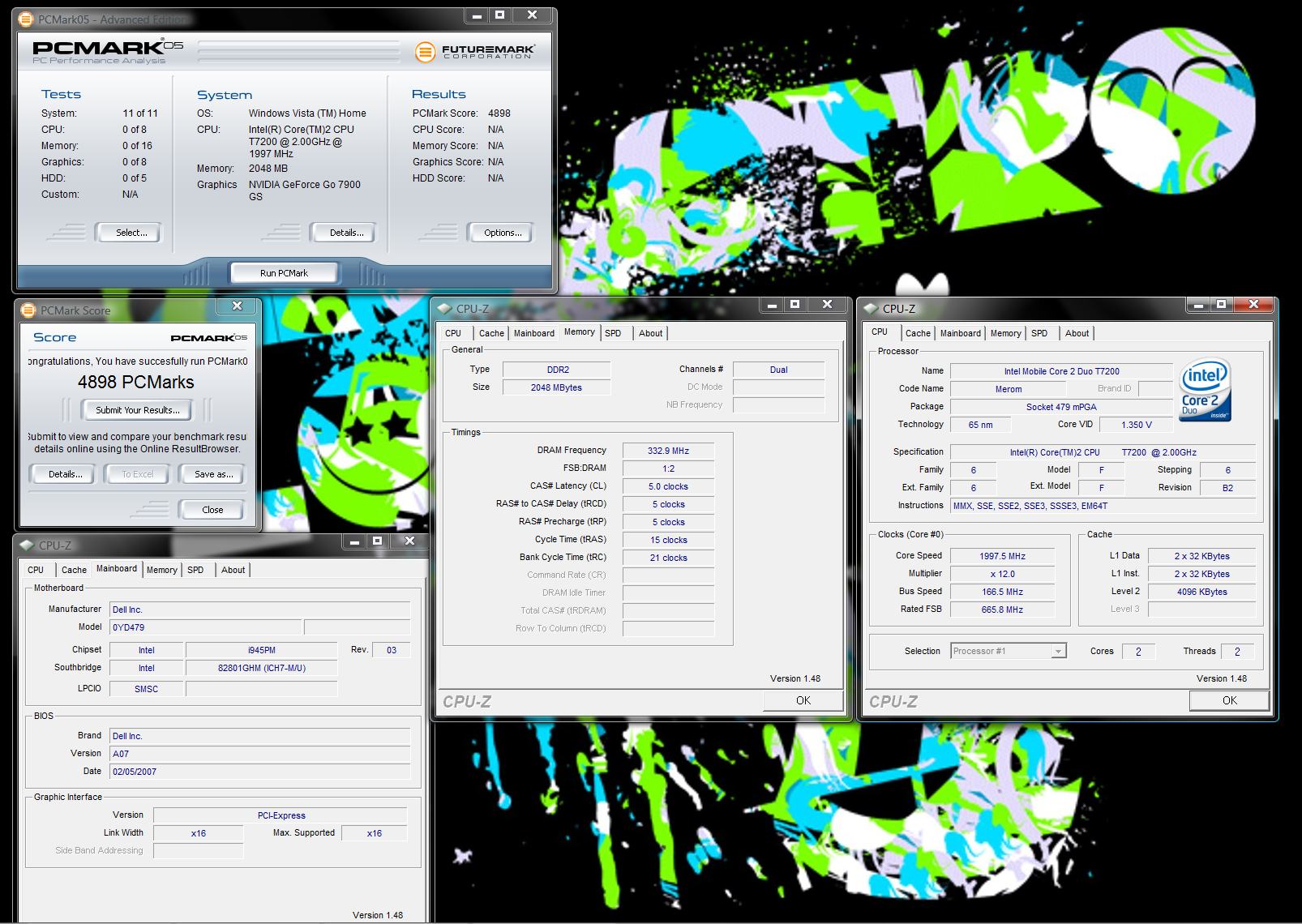Image resolution: width=1302 pixels, height=924 pixels.
Task: Switch to CPU tab in Memory CPU-Z window
Action: 453,333
